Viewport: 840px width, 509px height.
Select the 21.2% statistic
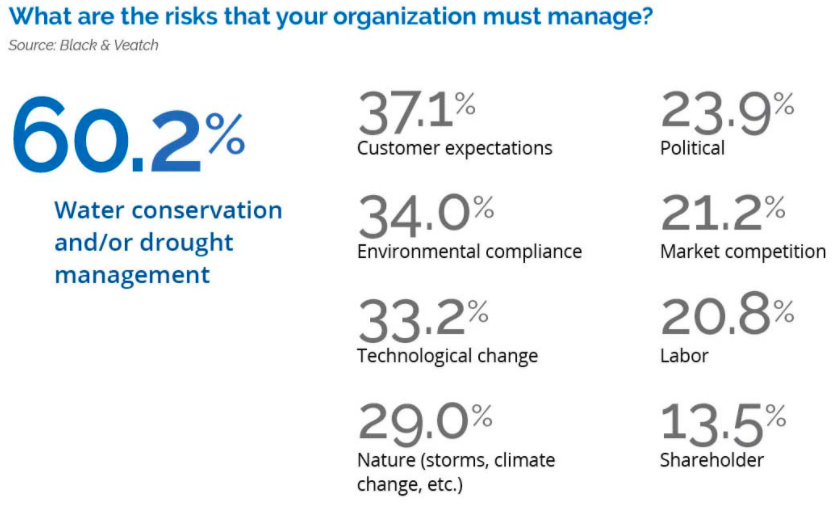(x=723, y=215)
